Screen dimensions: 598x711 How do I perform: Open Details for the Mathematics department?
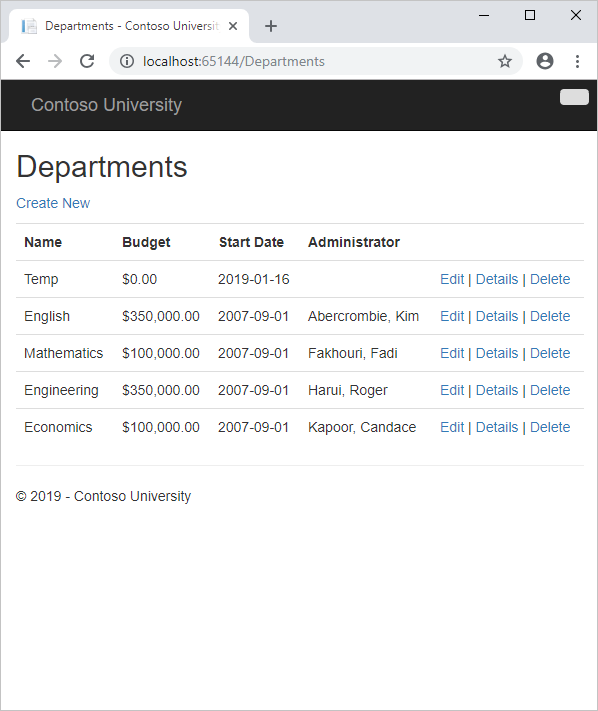tap(497, 353)
